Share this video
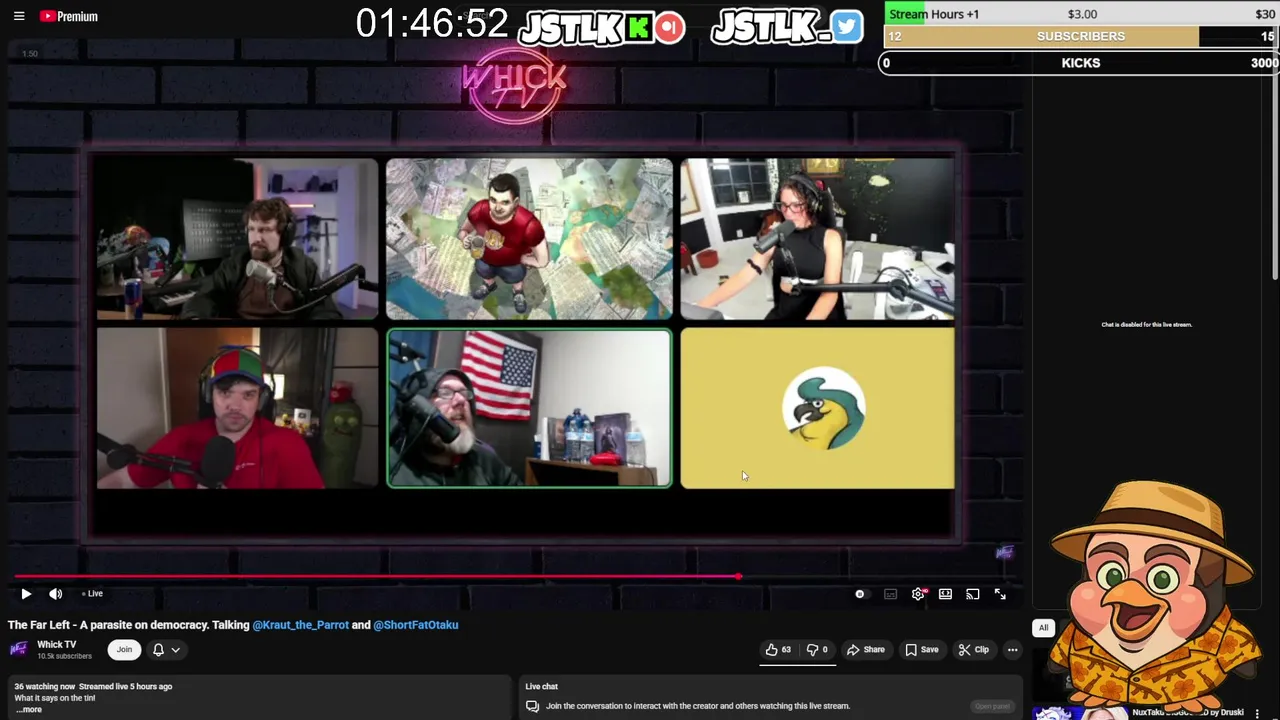 [x=865, y=650]
